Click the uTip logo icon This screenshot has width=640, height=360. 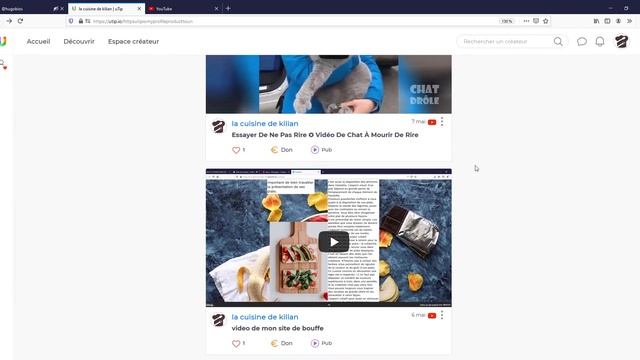click(3, 41)
